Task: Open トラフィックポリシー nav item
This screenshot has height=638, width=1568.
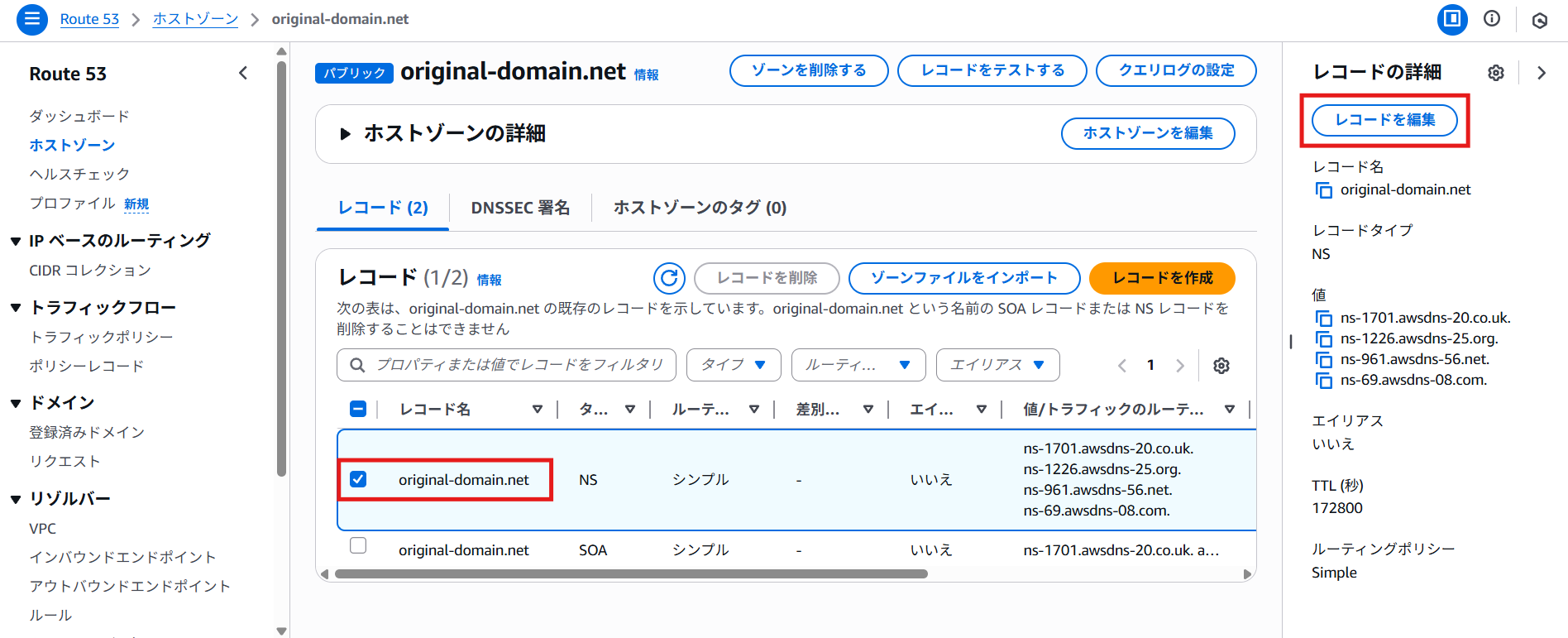Action: [102, 337]
